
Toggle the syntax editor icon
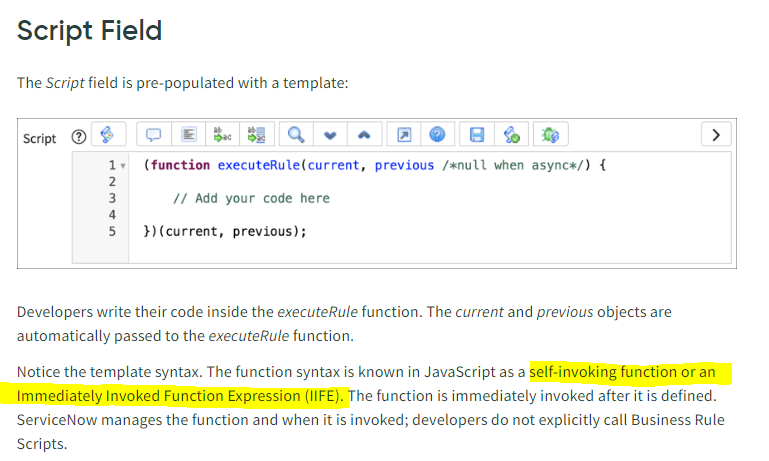pyautogui.click(x=109, y=135)
